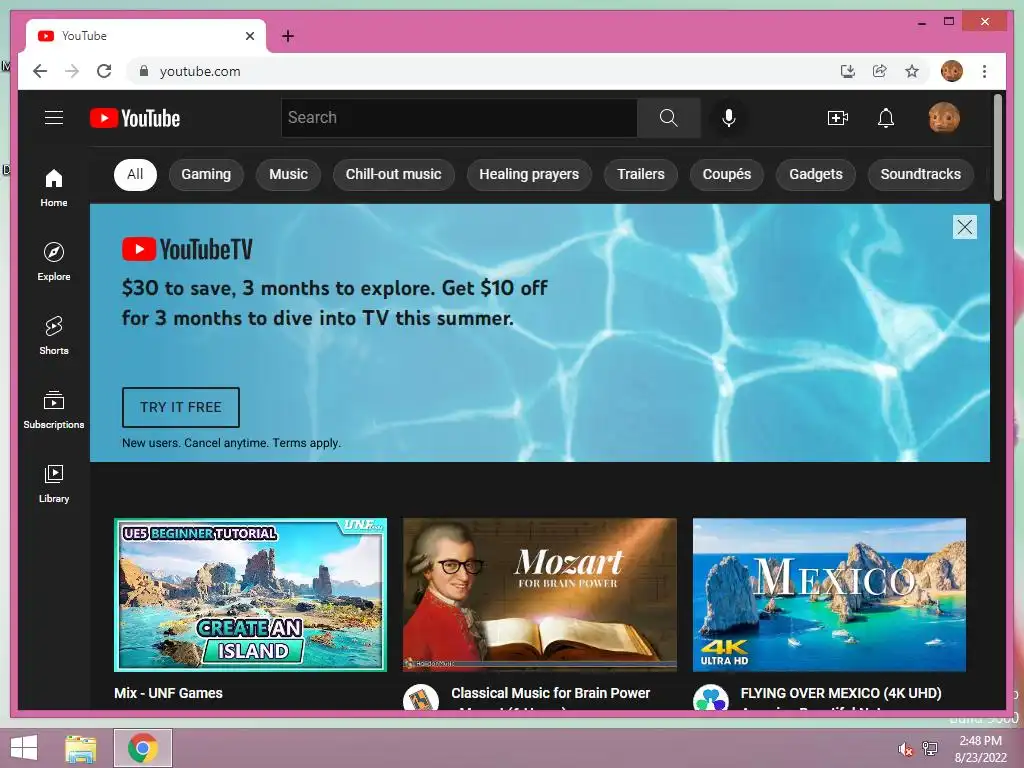Select the Gaming filter chip
The image size is (1024, 768).
(x=206, y=174)
